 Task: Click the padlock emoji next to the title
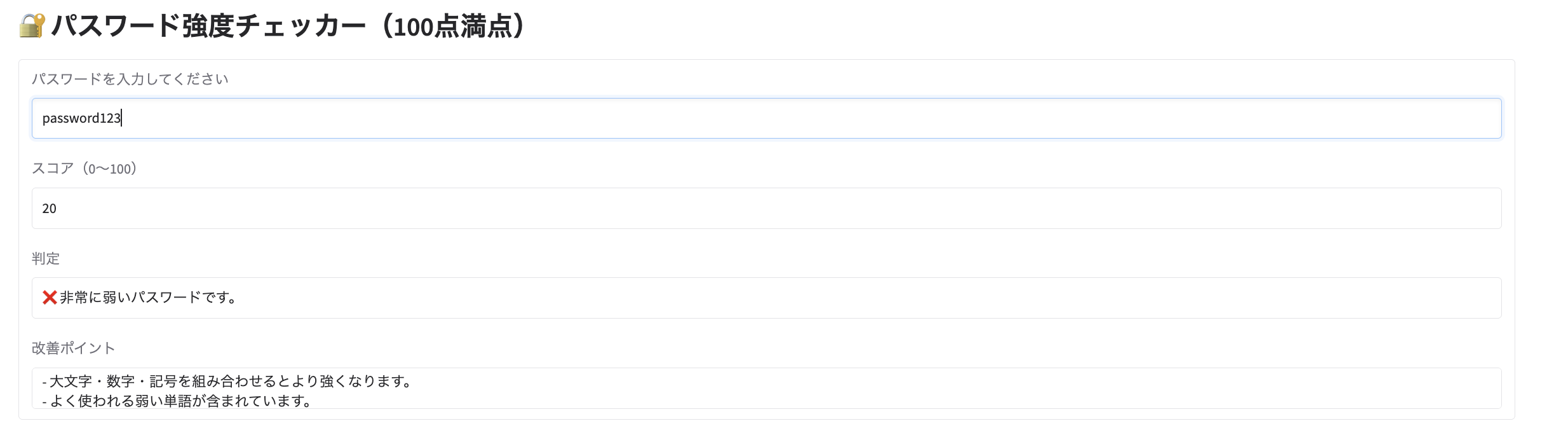pos(30,24)
